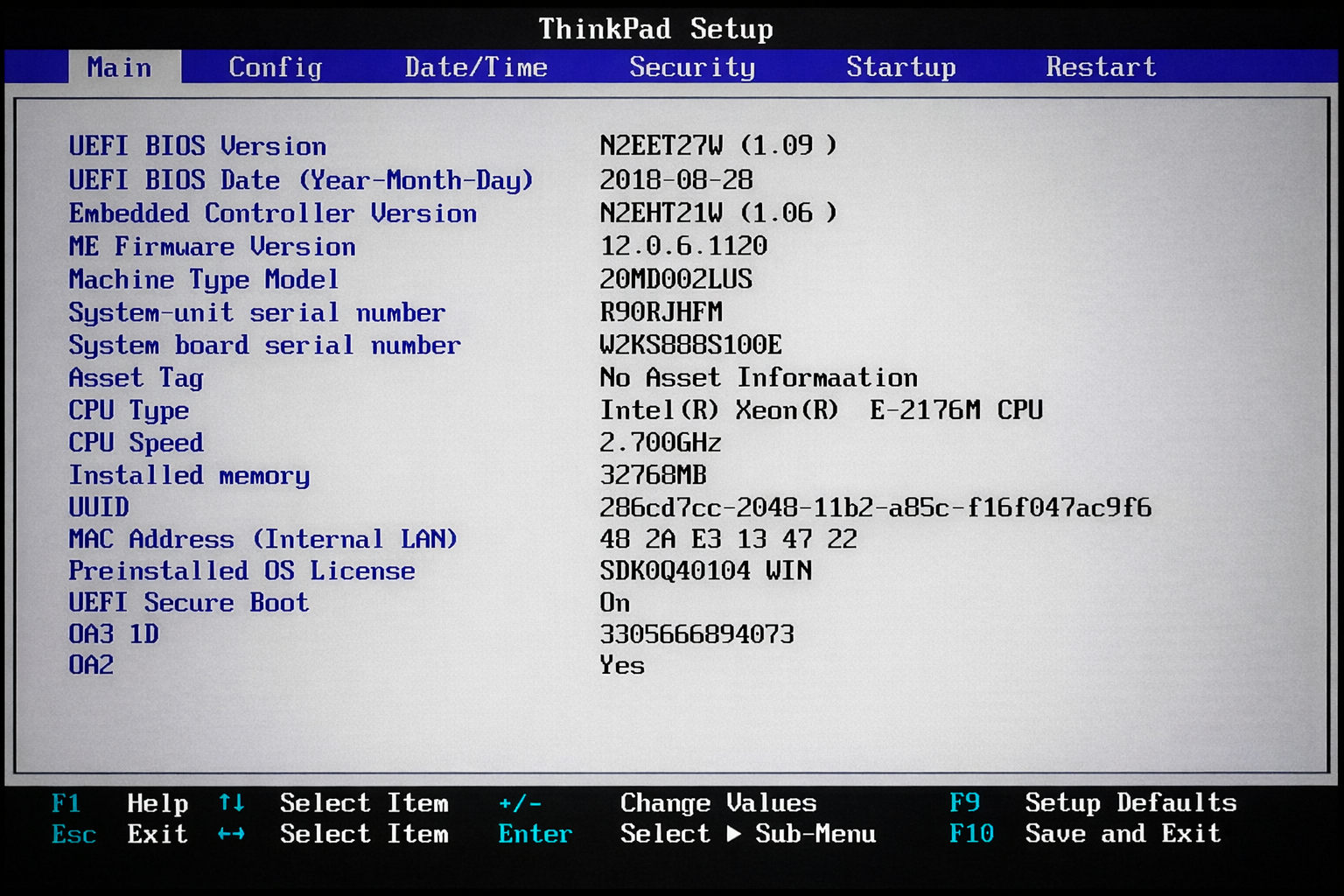This screenshot has height=896, width=1344.
Task: Click the UUID value row
Action: (x=99, y=507)
